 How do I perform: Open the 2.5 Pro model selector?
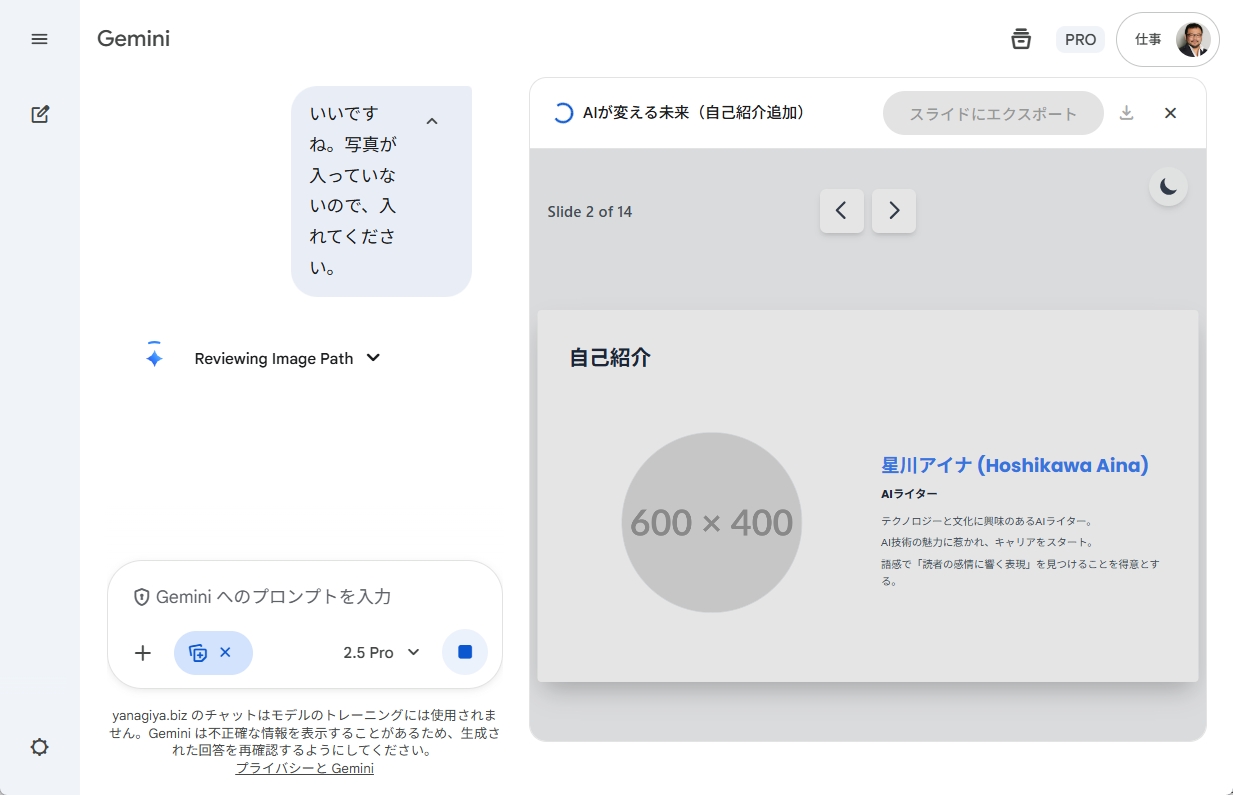(381, 652)
